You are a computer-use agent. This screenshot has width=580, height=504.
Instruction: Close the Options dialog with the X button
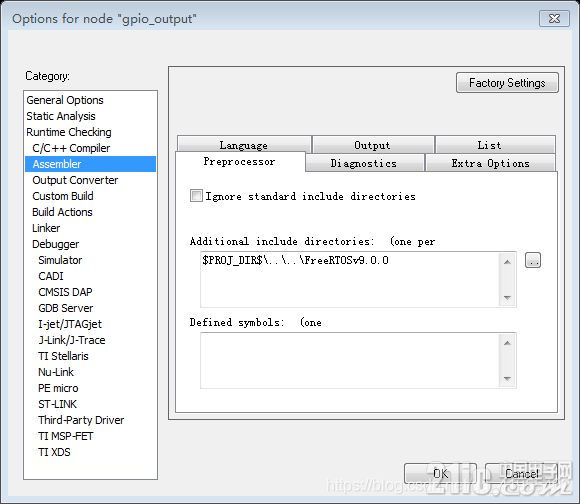tap(554, 18)
